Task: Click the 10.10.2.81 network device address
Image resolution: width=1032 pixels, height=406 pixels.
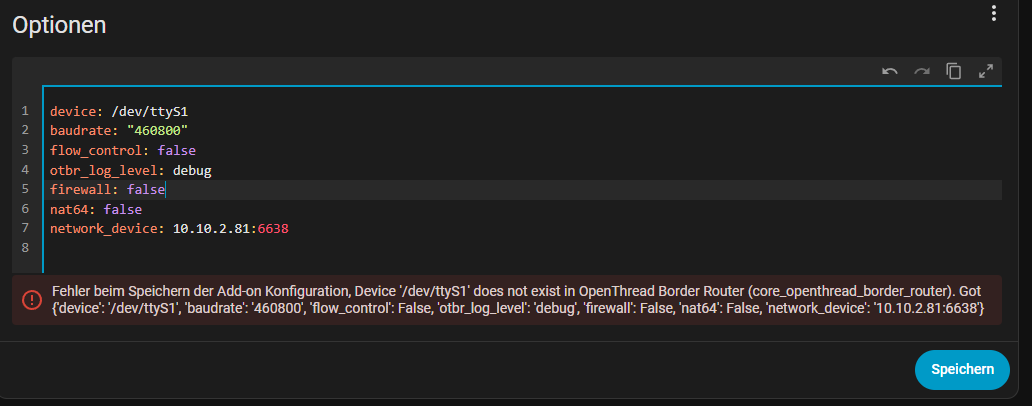Action: point(211,229)
